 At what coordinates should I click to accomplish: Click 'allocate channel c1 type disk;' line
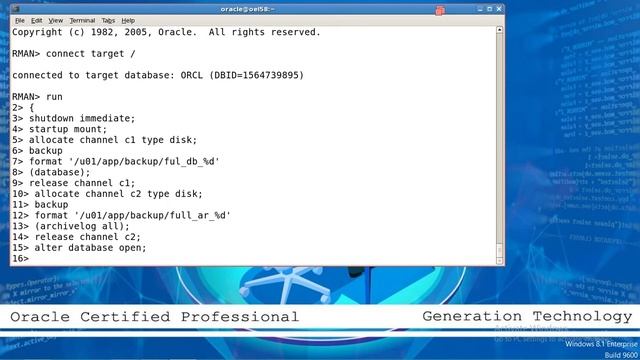(104, 140)
